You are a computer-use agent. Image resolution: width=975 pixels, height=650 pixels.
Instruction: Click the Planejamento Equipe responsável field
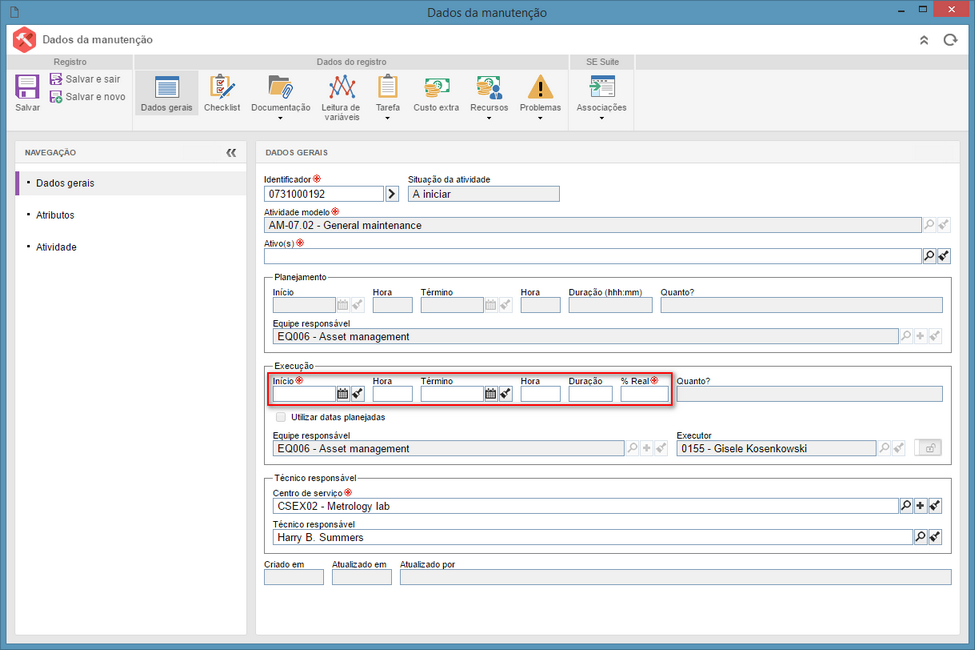pyautogui.click(x=585, y=337)
